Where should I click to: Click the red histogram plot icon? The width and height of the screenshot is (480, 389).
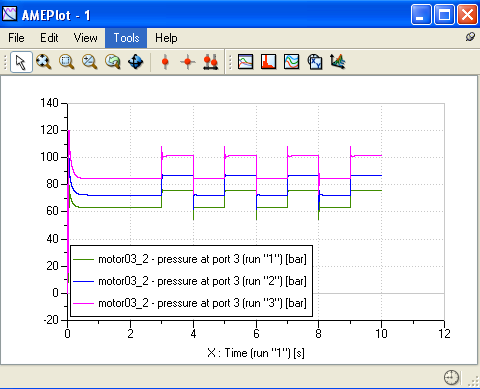click(269, 62)
